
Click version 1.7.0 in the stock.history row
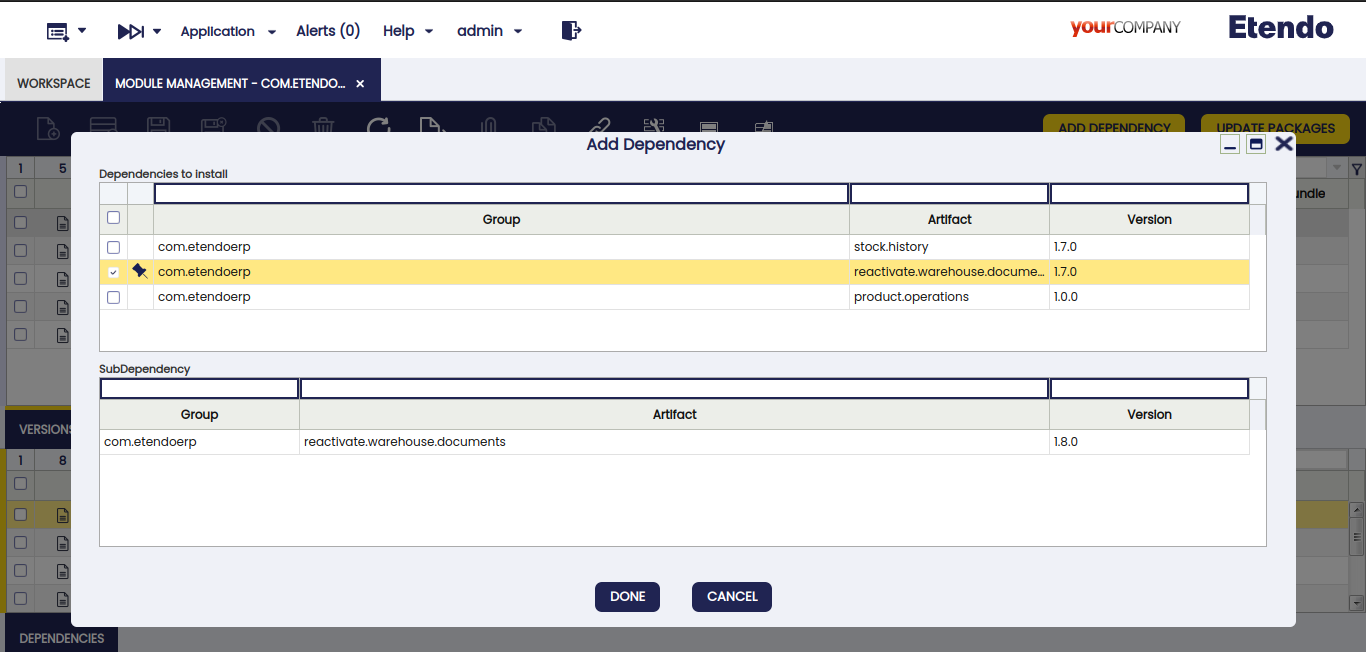click(x=1149, y=247)
